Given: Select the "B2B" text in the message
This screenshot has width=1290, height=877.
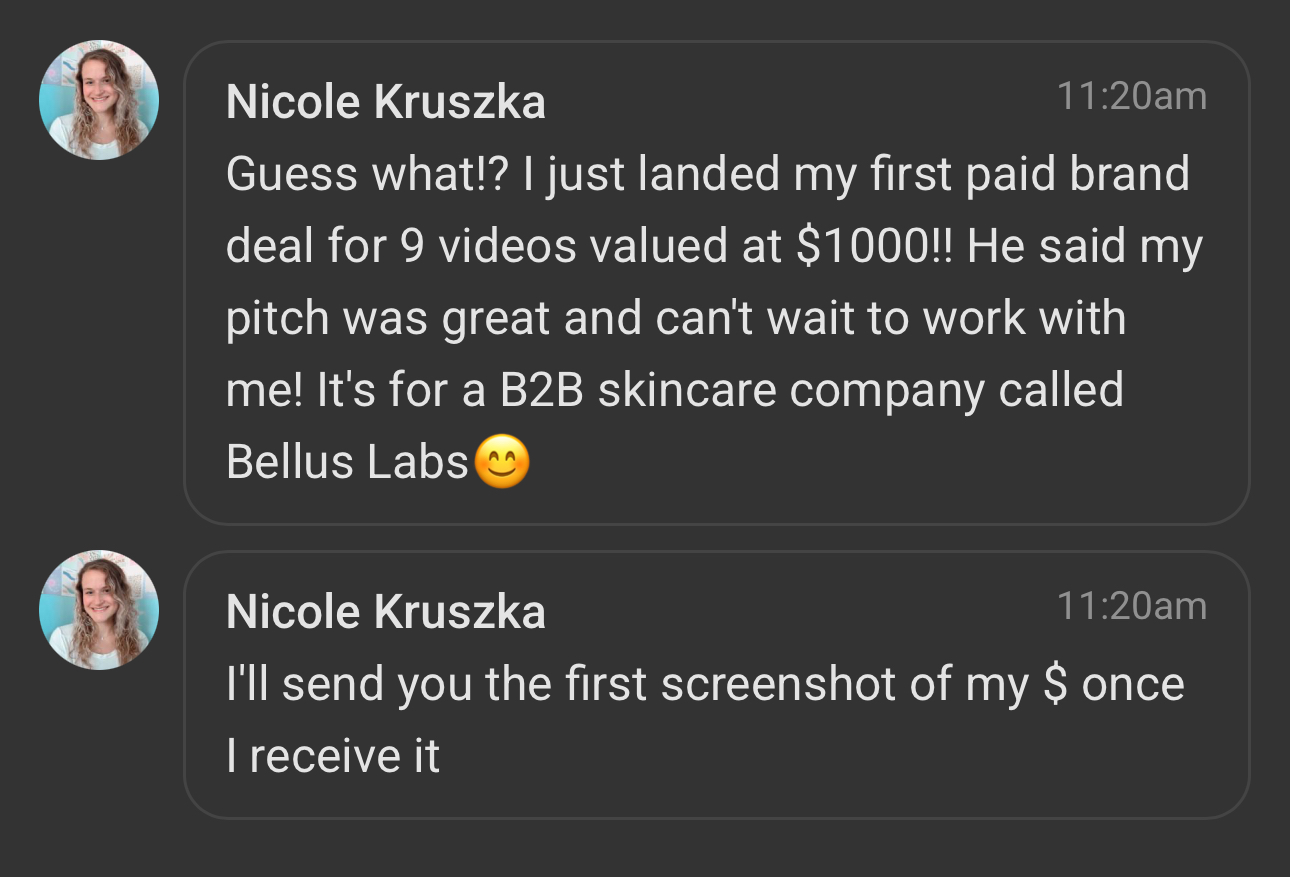Looking at the screenshot, I should [541, 390].
